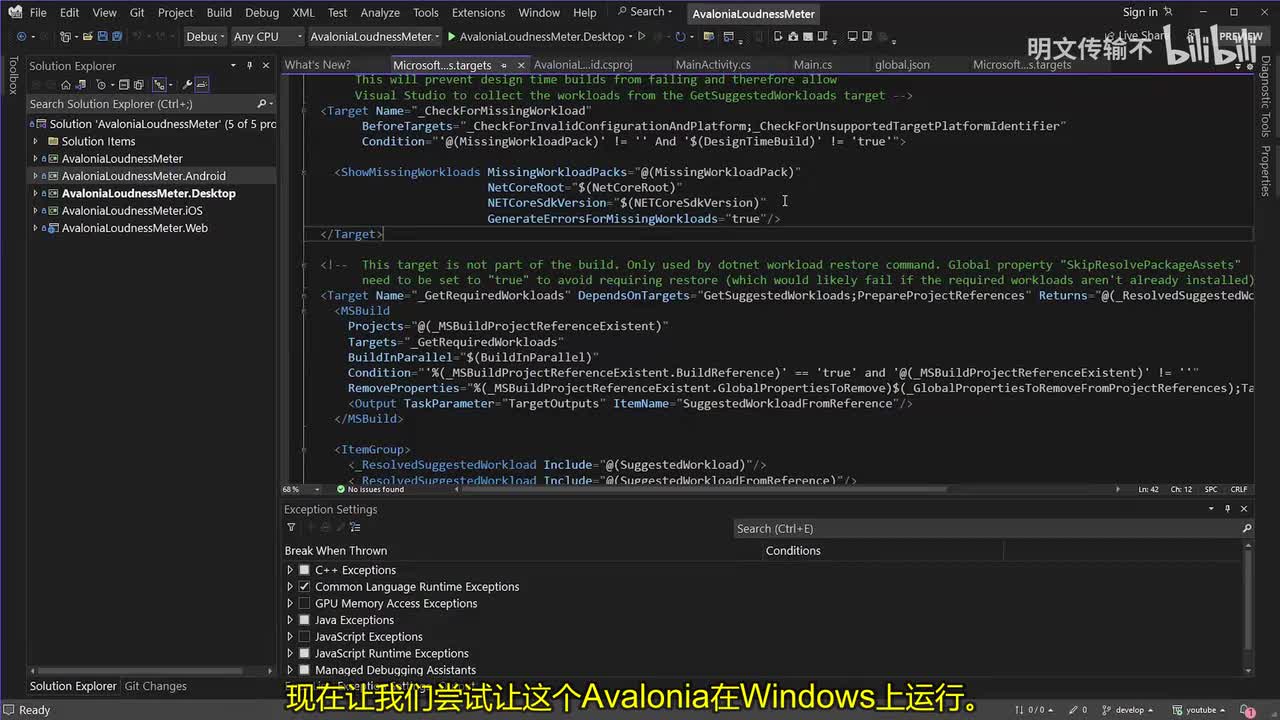
Task: Click the Save All toolbar icon
Action: click(x=117, y=36)
